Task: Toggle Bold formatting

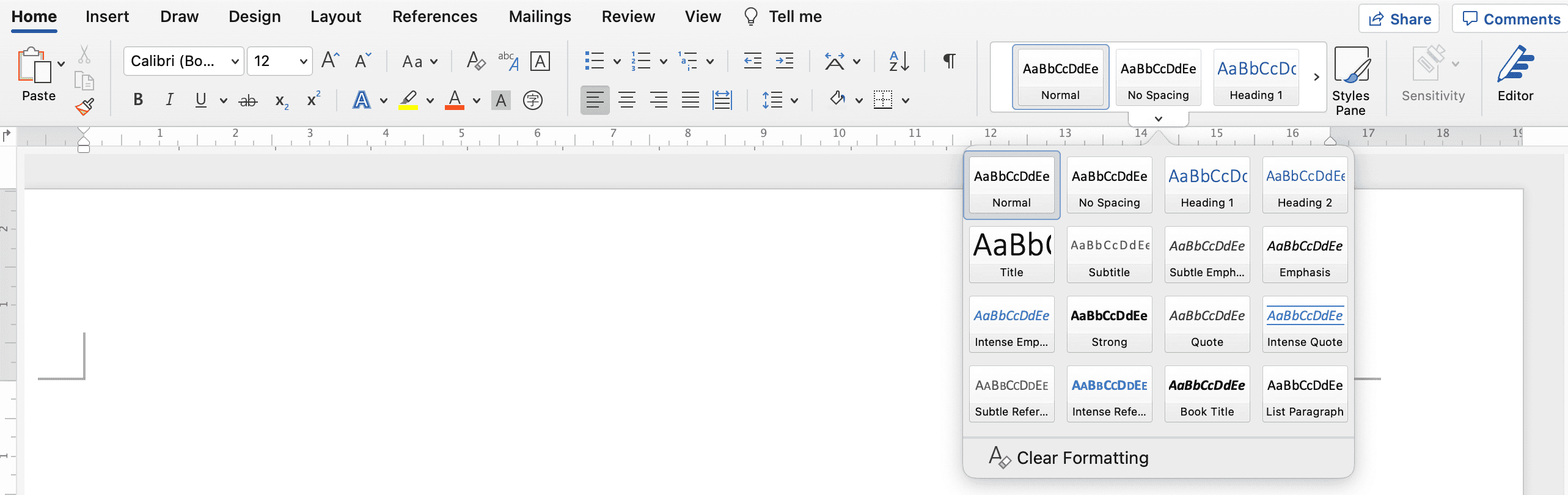Action: (138, 100)
